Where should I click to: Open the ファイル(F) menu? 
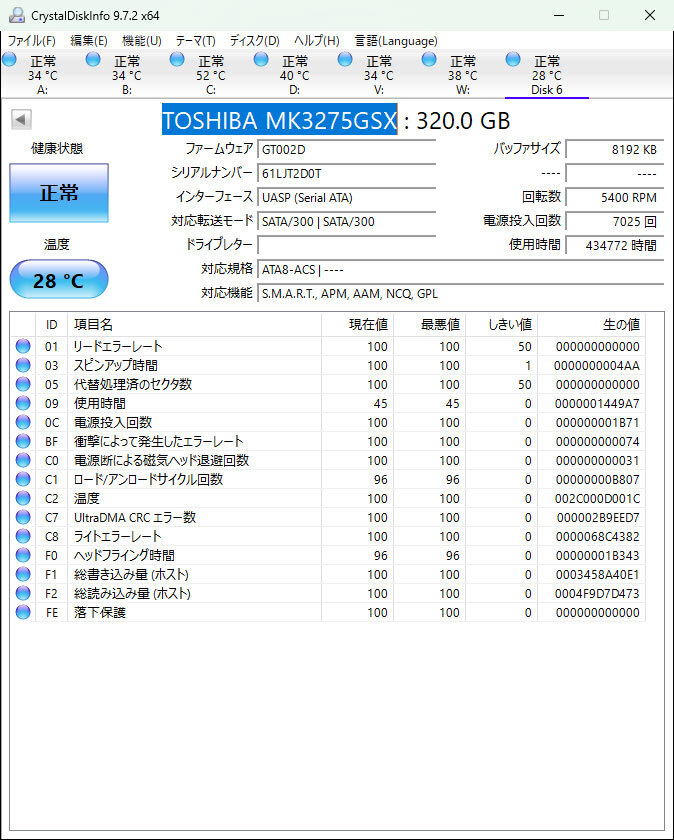(x=32, y=41)
